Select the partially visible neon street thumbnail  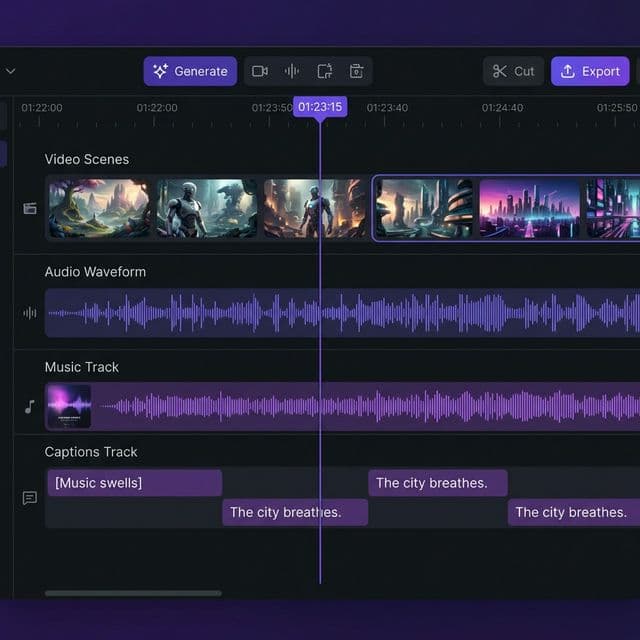[613, 208]
